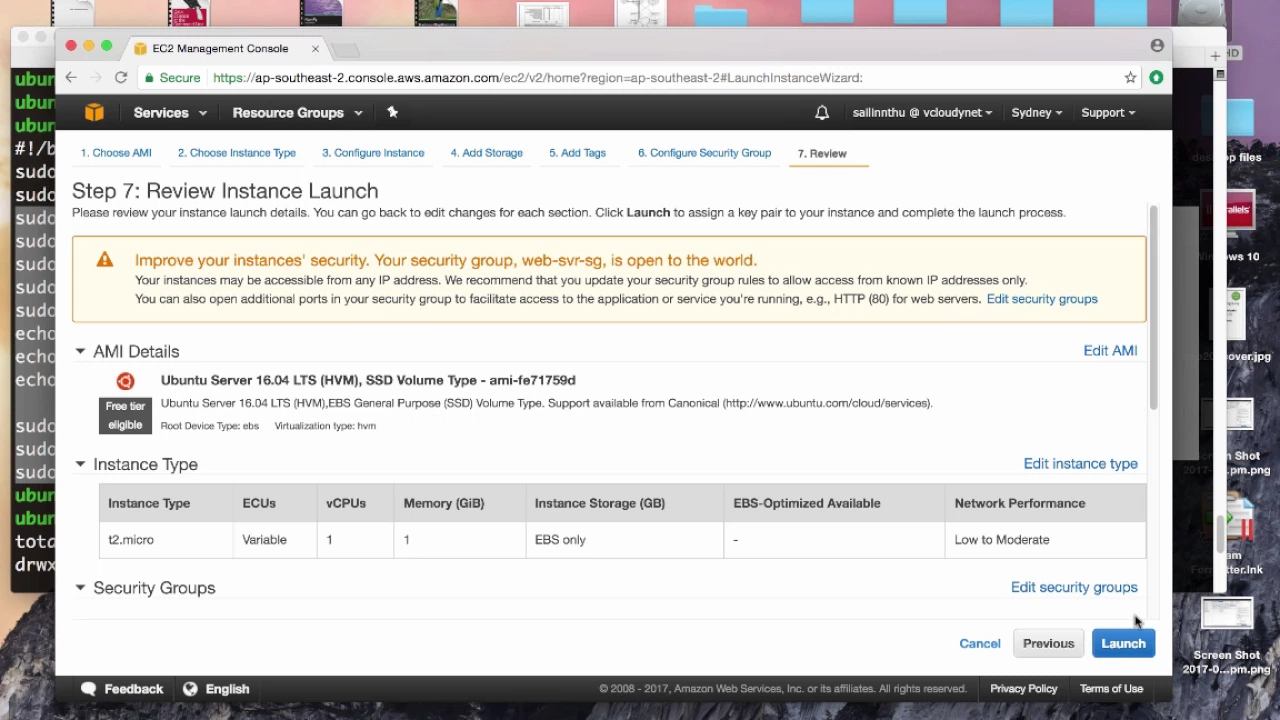The width and height of the screenshot is (1280, 720).
Task: Open the Sydney region dropdown
Action: tap(1036, 113)
